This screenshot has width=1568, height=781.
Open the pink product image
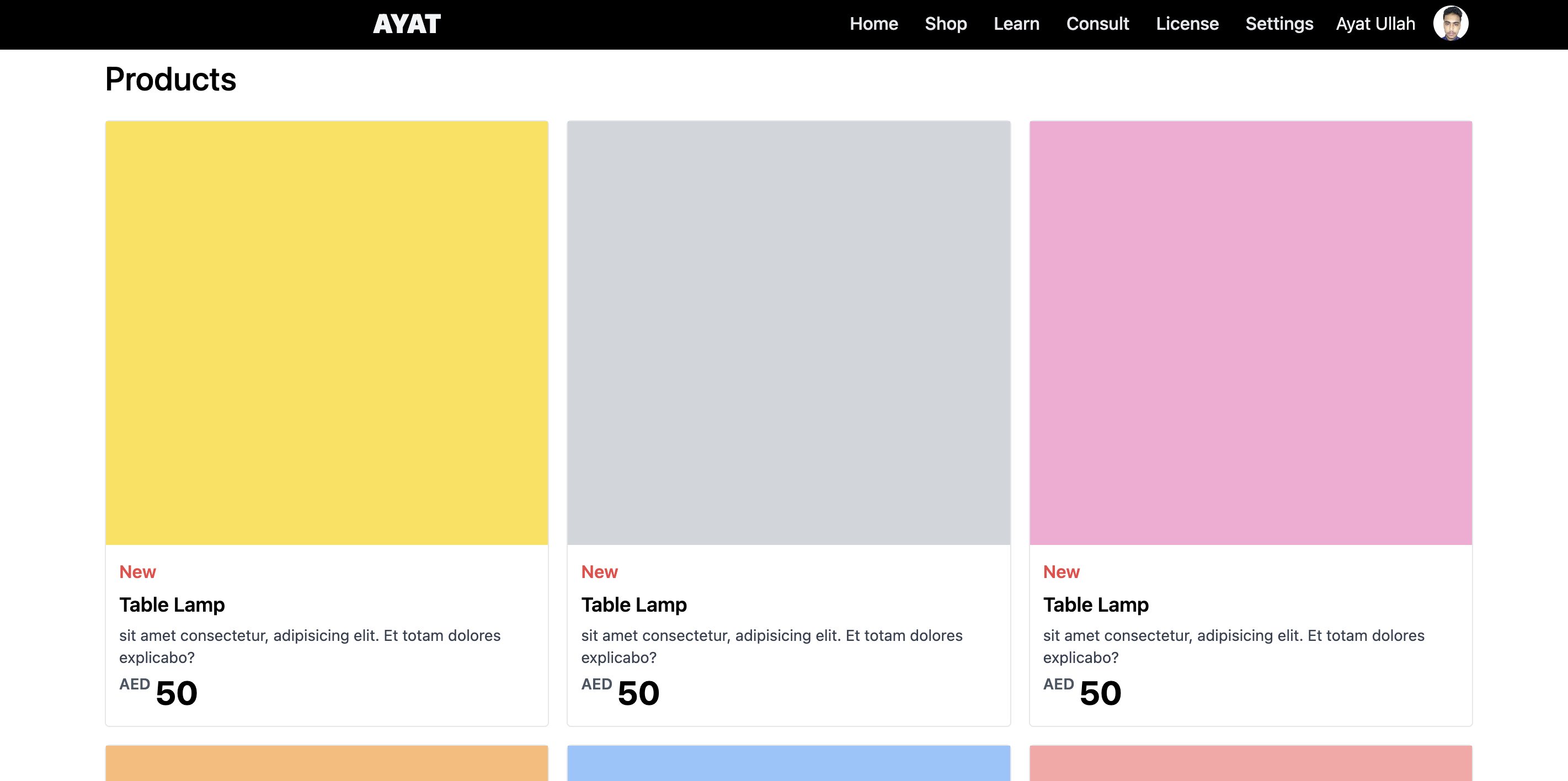1250,333
